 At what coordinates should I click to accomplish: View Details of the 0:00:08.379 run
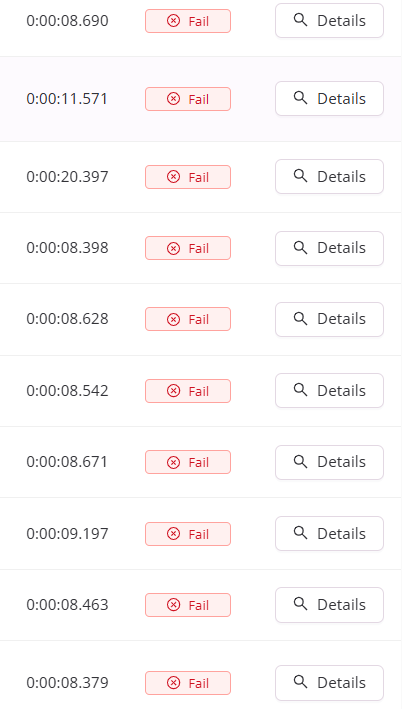click(x=330, y=682)
